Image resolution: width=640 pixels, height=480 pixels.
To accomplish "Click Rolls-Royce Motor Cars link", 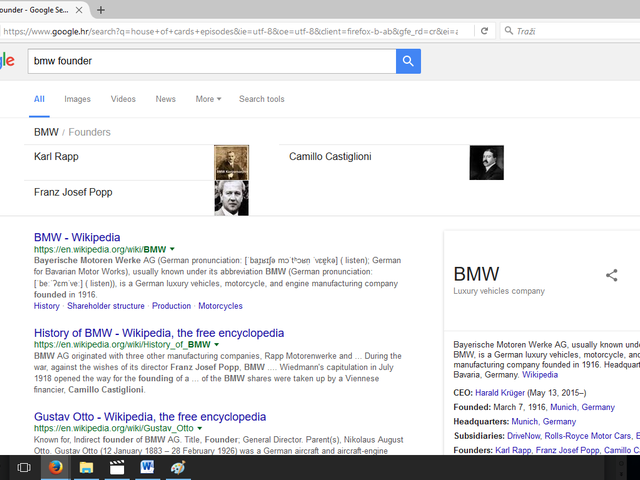I will 588,436.
